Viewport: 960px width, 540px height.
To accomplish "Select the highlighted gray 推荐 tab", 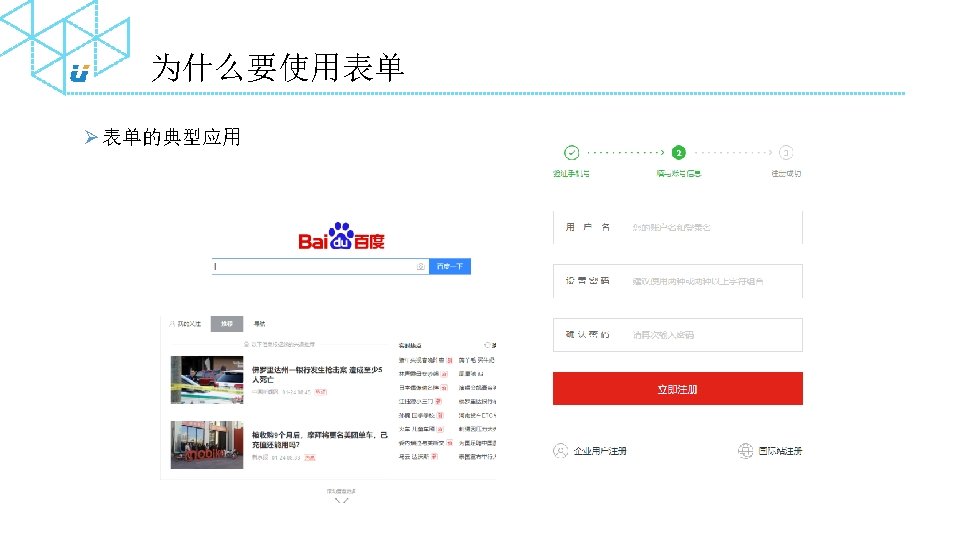I will pos(227,324).
